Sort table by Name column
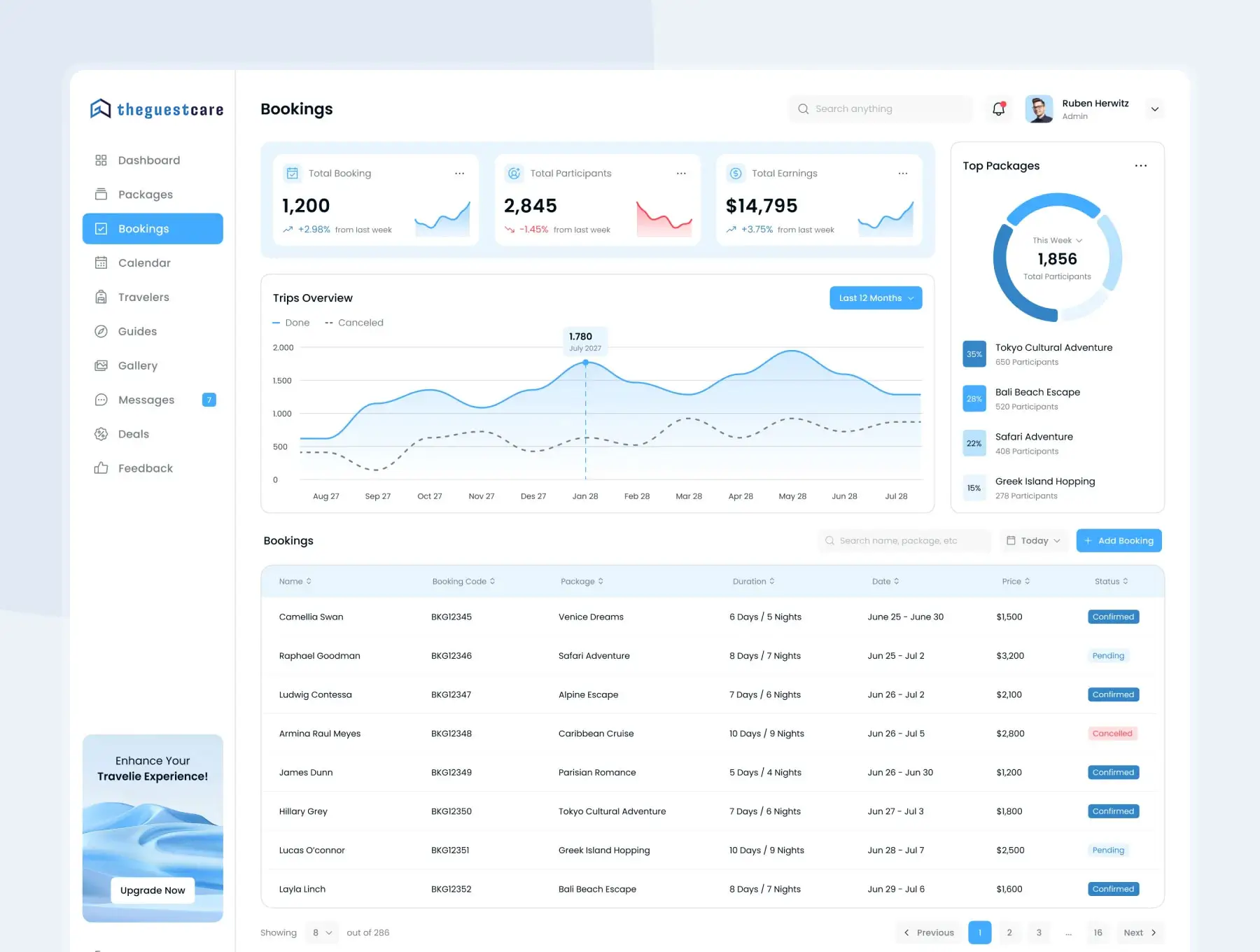The width and height of the screenshot is (1260, 952). pyautogui.click(x=295, y=582)
